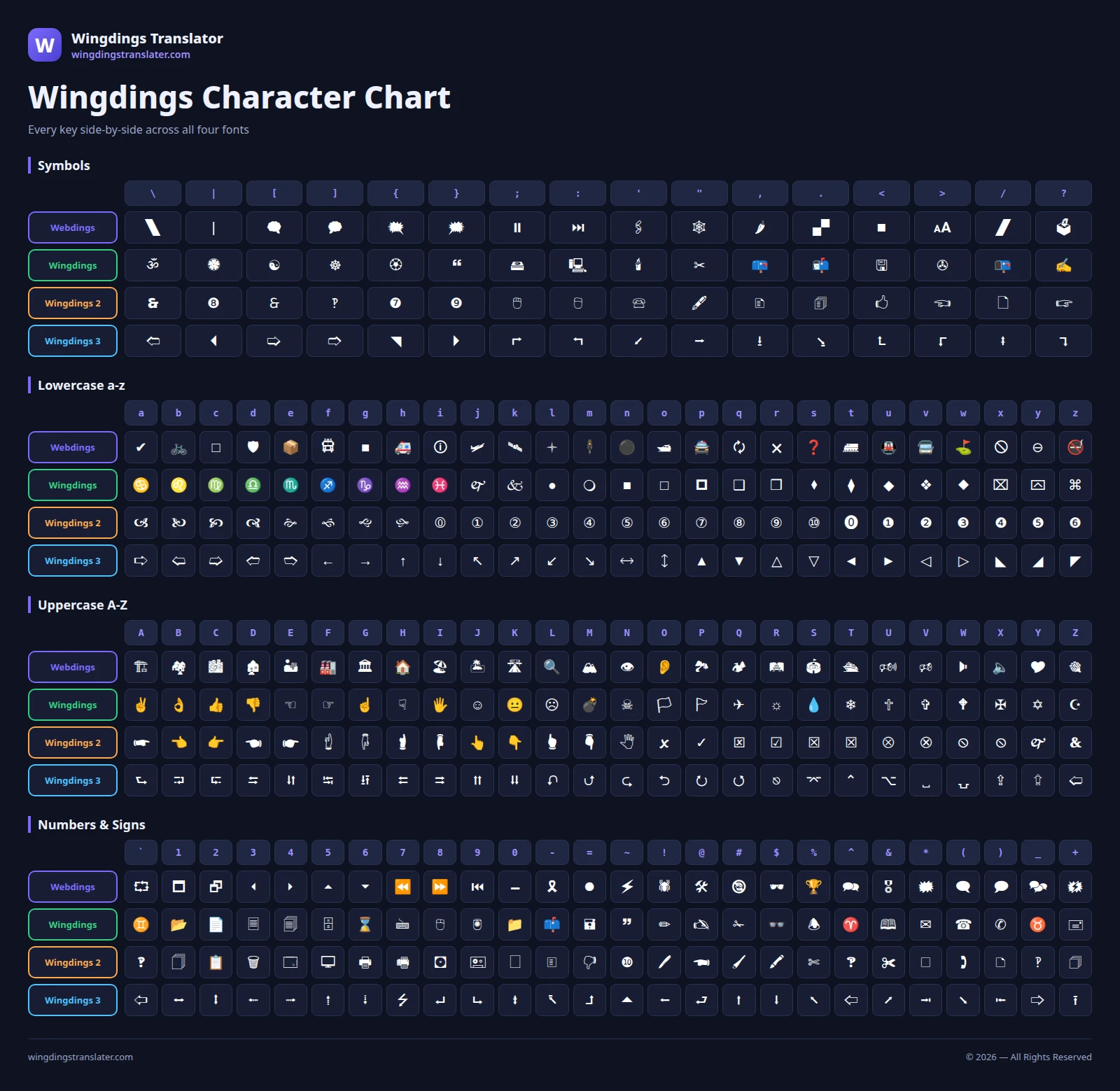Click the footer wingdingstranslater.com link
The width and height of the screenshot is (1120, 1091).
point(80,1057)
